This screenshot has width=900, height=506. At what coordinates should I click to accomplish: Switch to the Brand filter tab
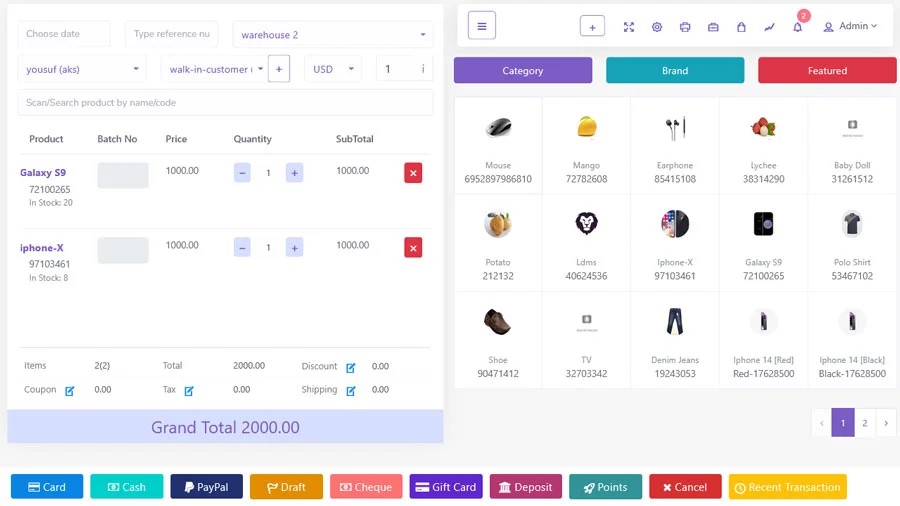675,71
